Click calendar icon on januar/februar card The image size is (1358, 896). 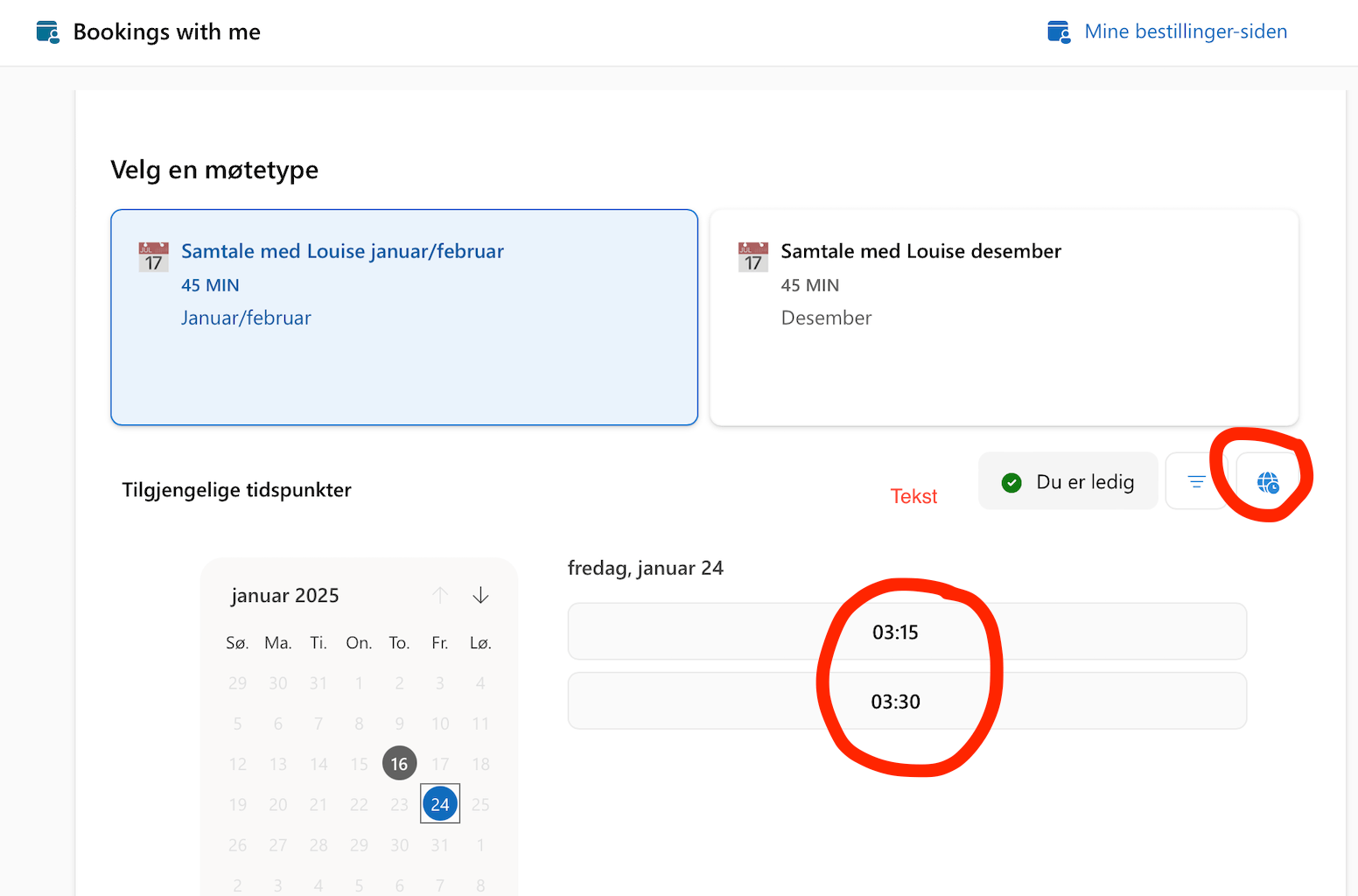click(153, 257)
